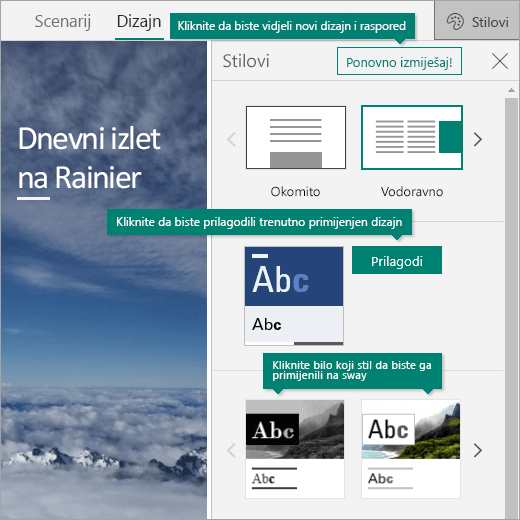Show next layout options with right chevron
The image size is (520, 520).
pyautogui.click(x=478, y=139)
